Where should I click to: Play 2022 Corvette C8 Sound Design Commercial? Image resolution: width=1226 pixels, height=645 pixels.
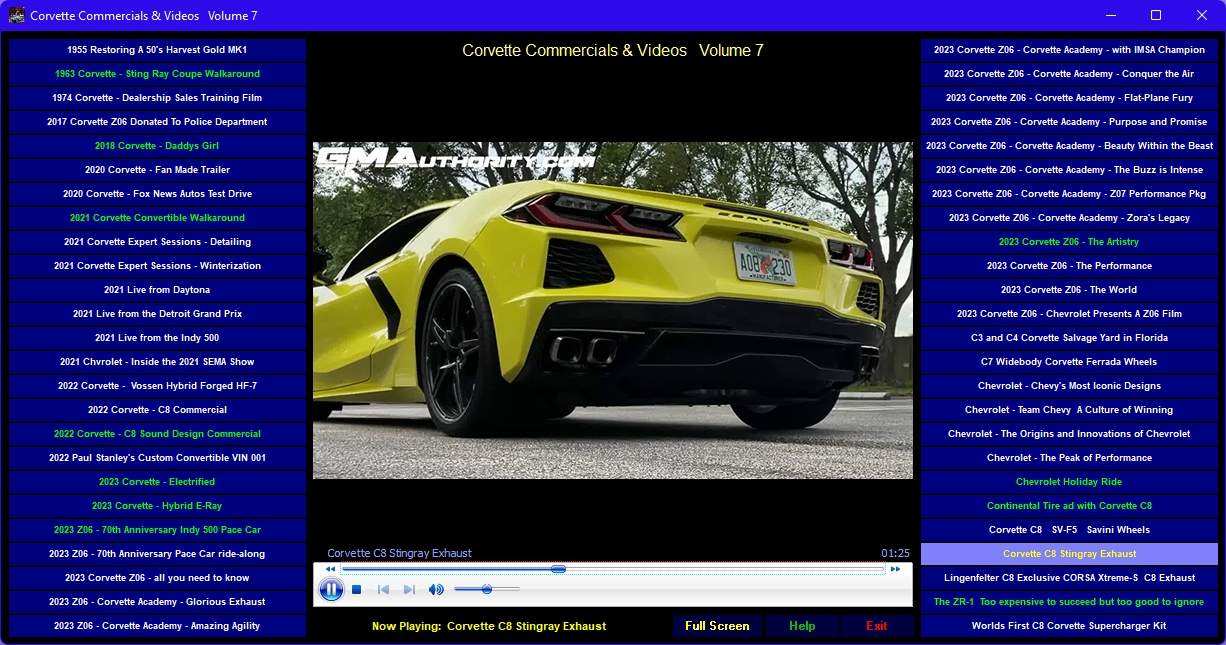157,434
